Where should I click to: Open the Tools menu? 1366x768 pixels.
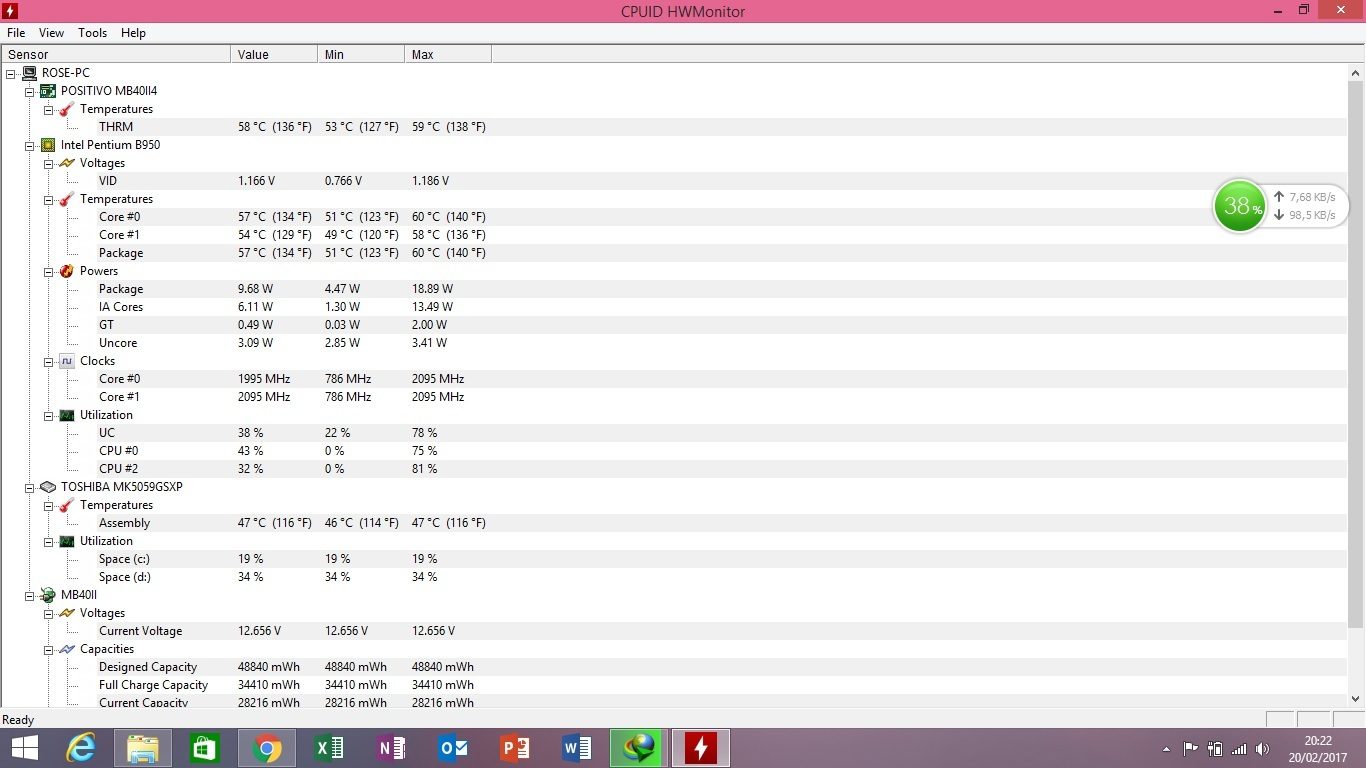(92, 33)
